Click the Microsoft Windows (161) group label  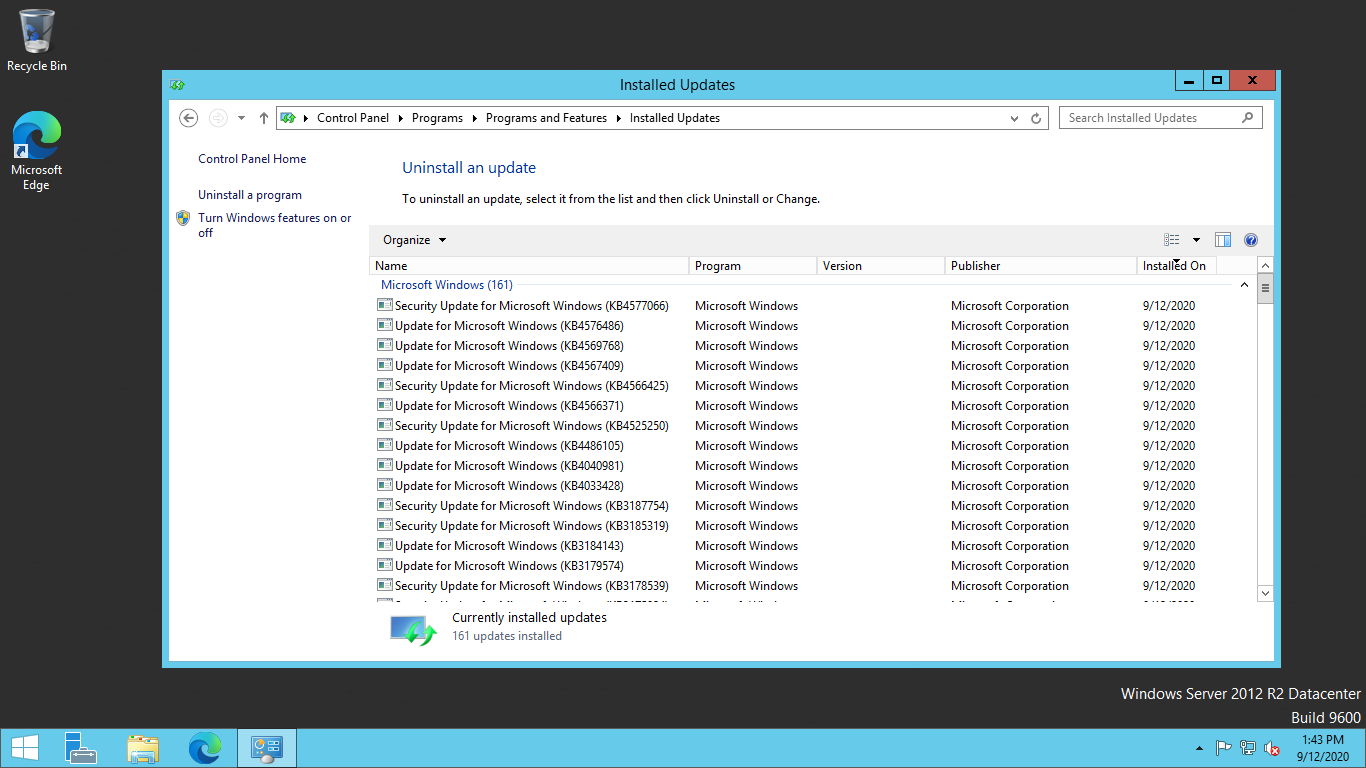pyautogui.click(x=447, y=285)
